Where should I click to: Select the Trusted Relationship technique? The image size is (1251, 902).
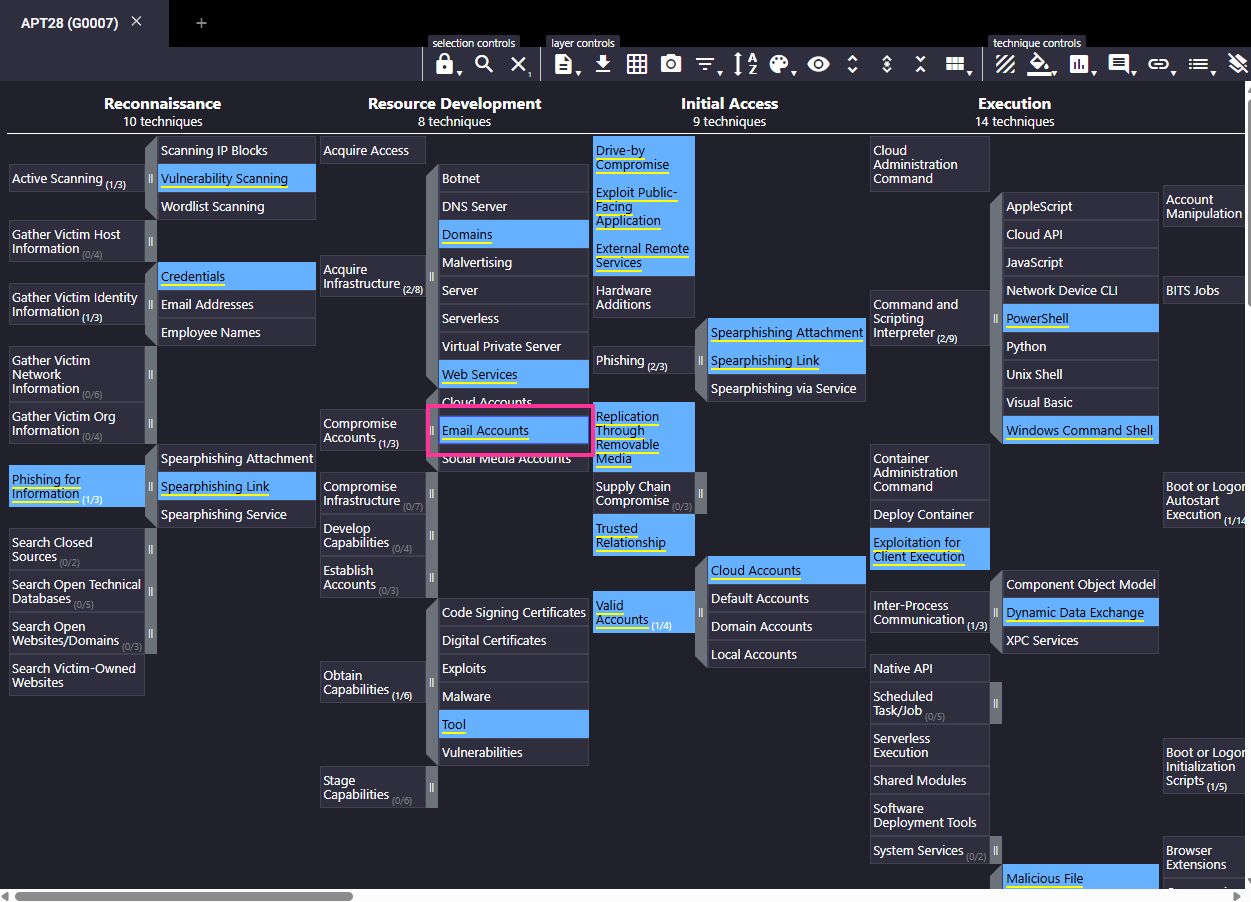[644, 536]
